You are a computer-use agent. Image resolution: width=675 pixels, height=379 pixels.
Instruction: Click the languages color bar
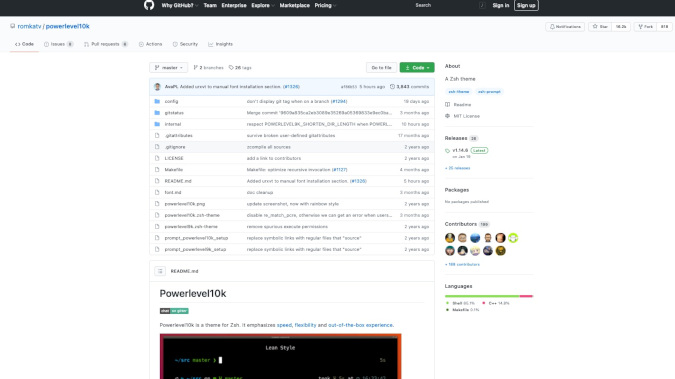point(489,296)
